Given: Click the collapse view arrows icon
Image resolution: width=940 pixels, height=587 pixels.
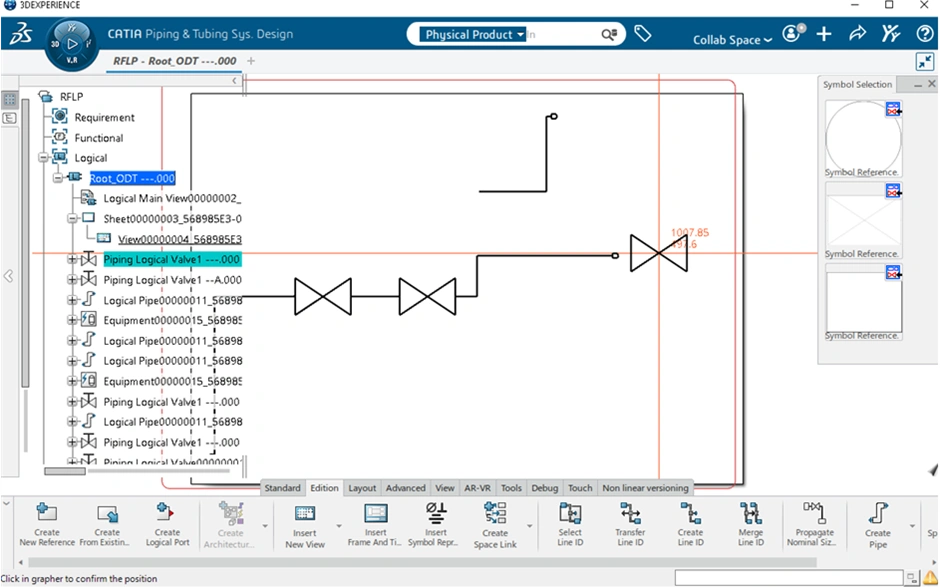Looking at the screenshot, I should tap(925, 61).
